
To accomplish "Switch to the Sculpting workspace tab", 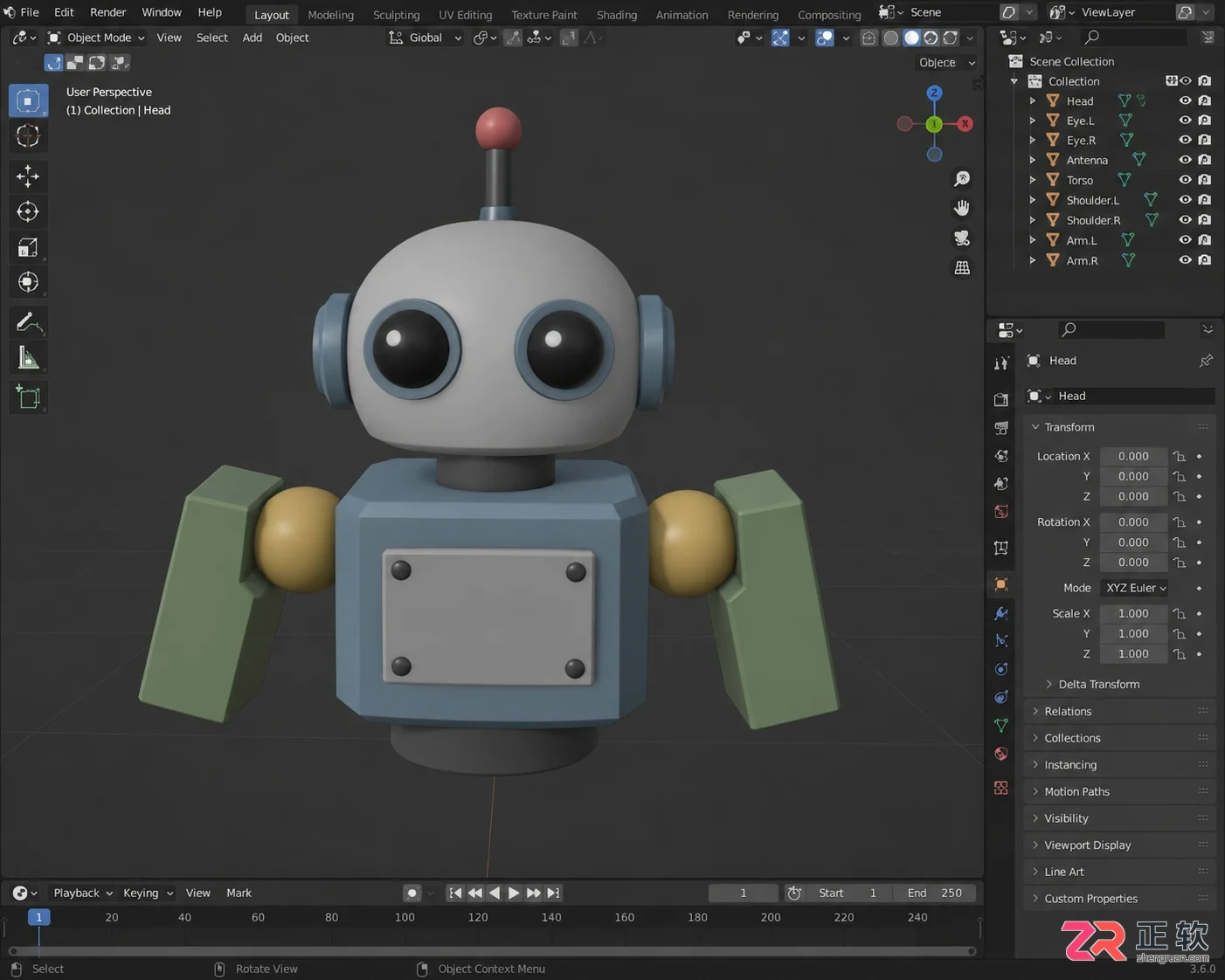I will point(396,15).
